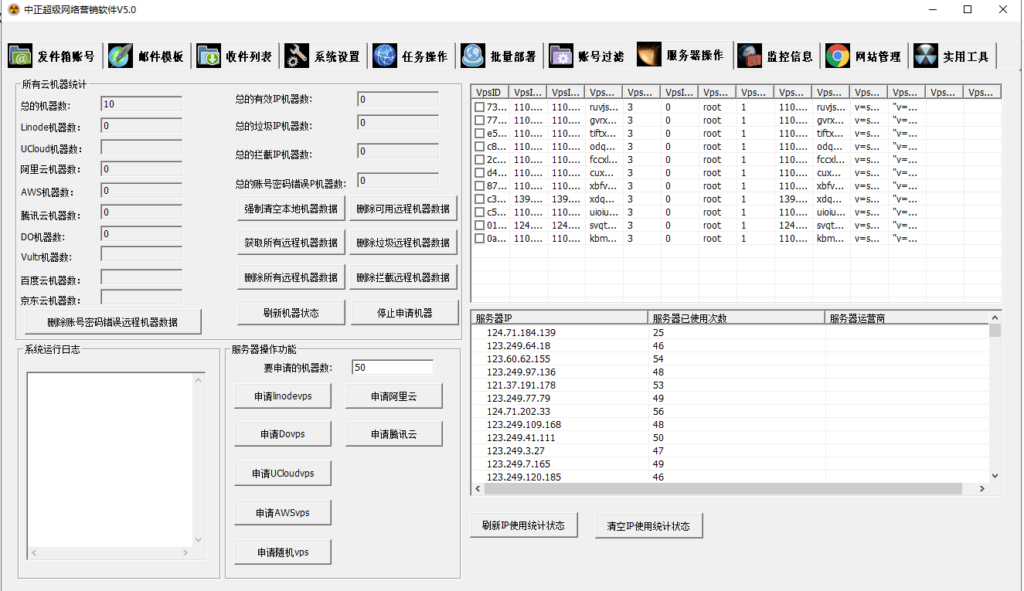Image resolution: width=1024 pixels, height=591 pixels.
Task: Select checkbox of VpsID 87 row
Action: coord(479,186)
